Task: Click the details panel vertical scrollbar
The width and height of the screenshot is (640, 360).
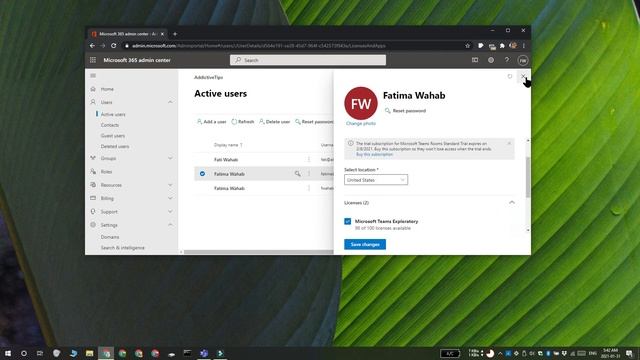Action: [528, 178]
